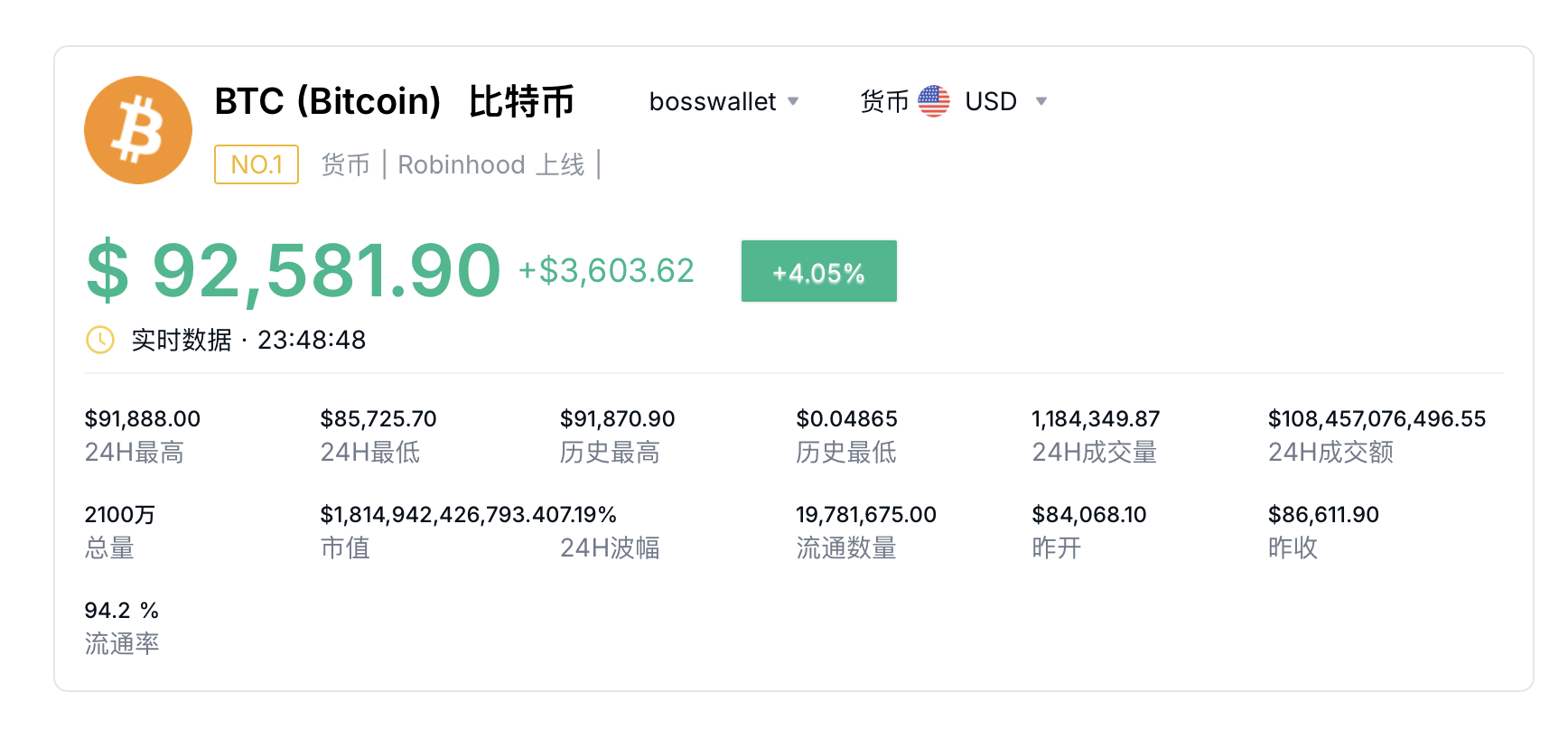Select the 24H最低 value $85,725.70
This screenshot has width=1568, height=730.
[378, 419]
